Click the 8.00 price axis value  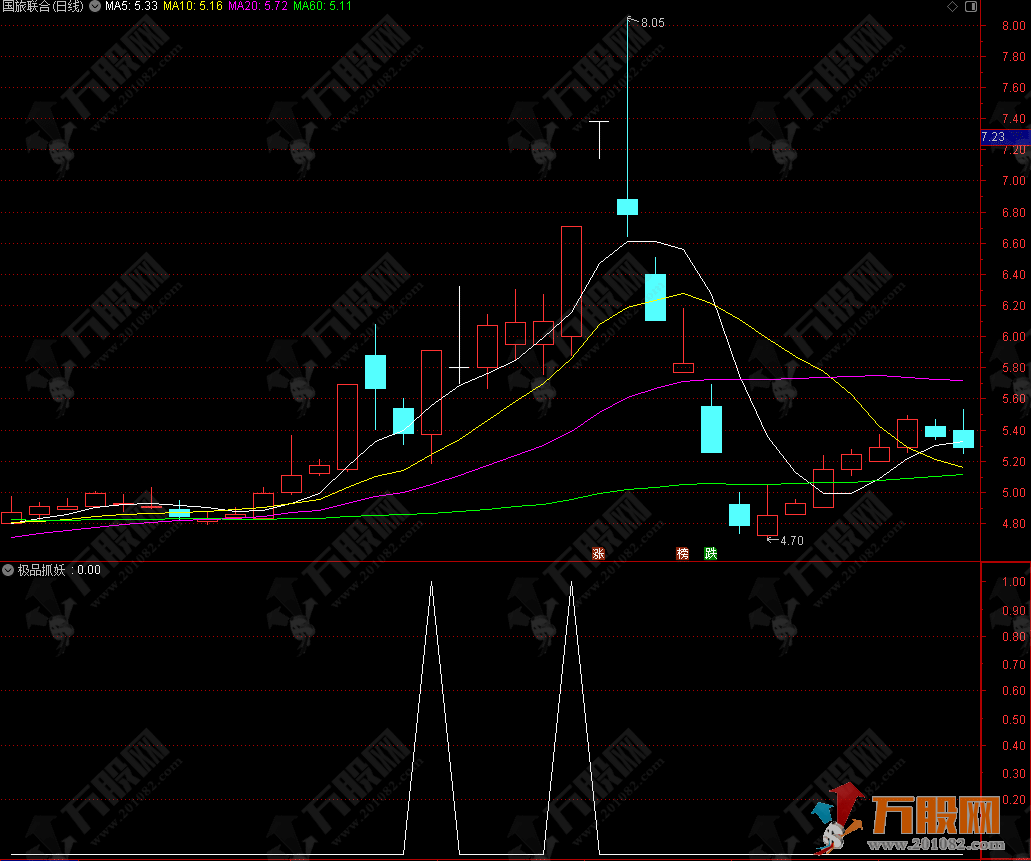pos(1013,26)
